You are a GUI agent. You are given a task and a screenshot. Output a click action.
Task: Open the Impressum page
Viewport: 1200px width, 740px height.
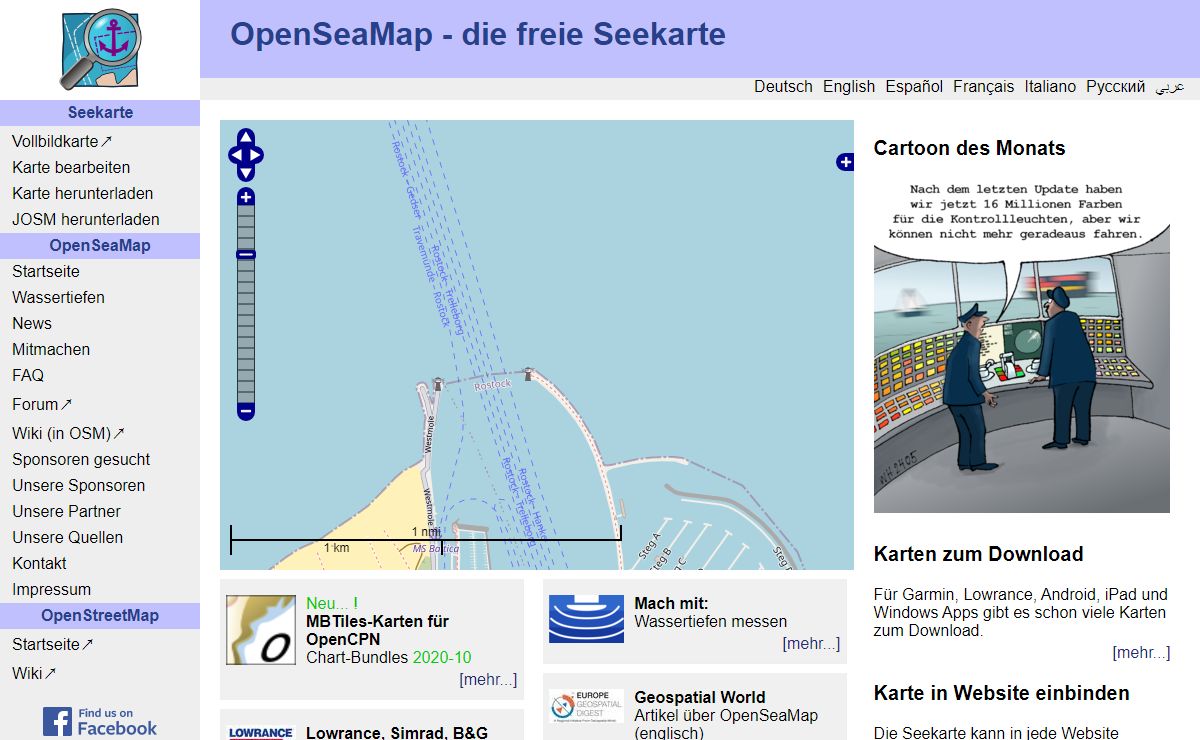click(51, 589)
